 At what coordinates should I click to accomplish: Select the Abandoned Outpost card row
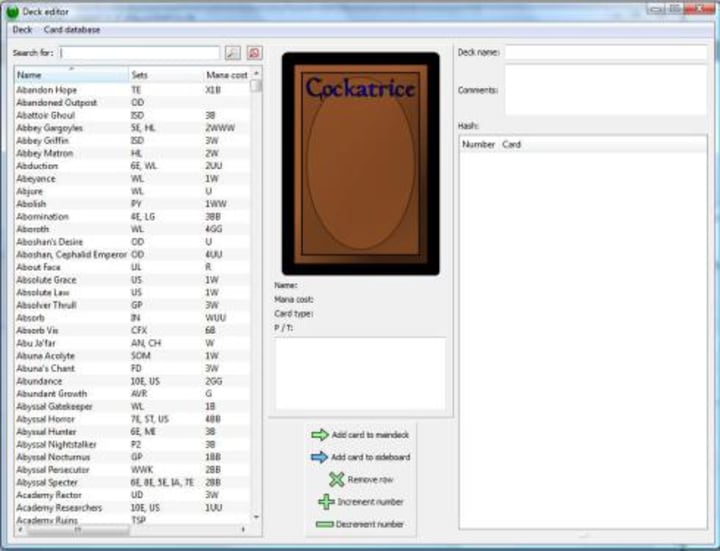(133, 103)
